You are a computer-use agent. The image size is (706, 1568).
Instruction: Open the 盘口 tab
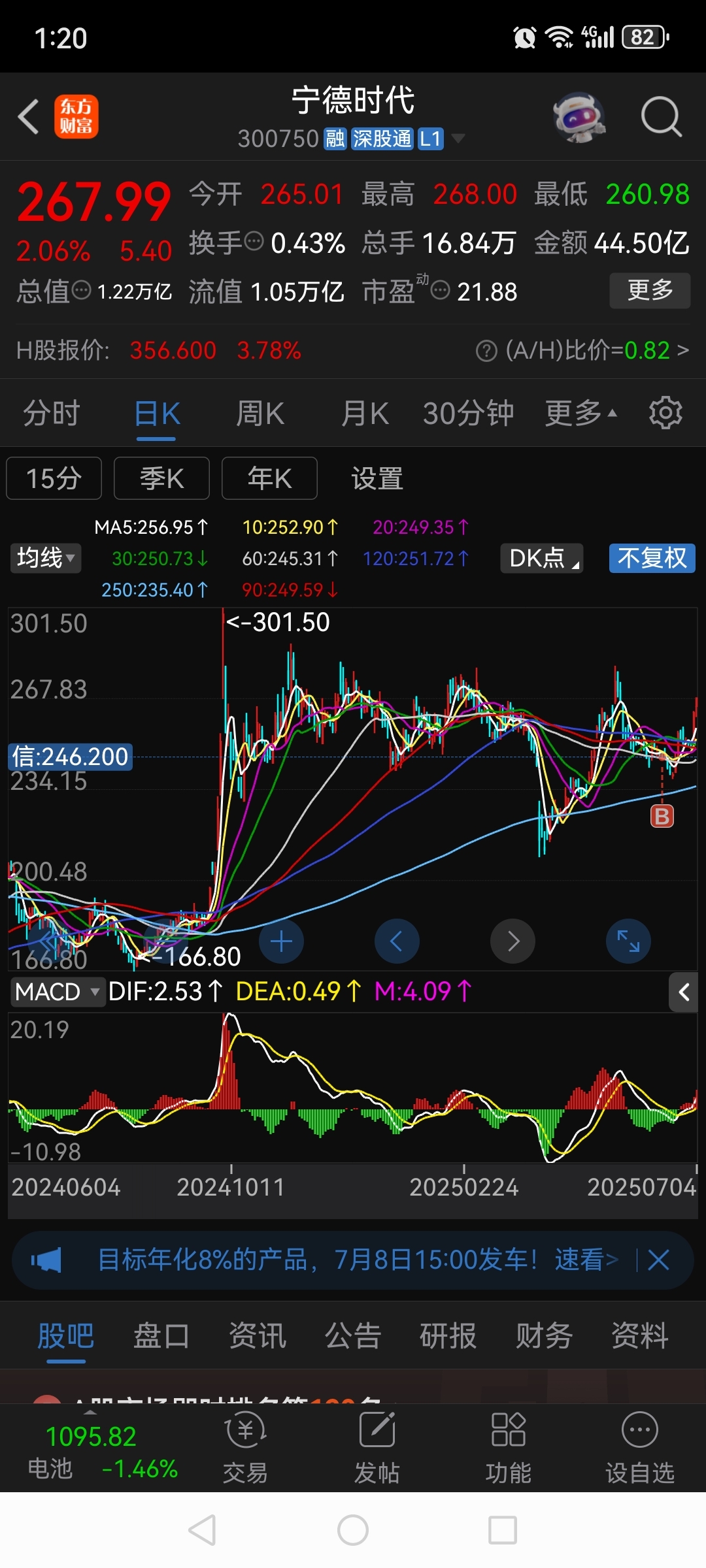click(x=161, y=1335)
